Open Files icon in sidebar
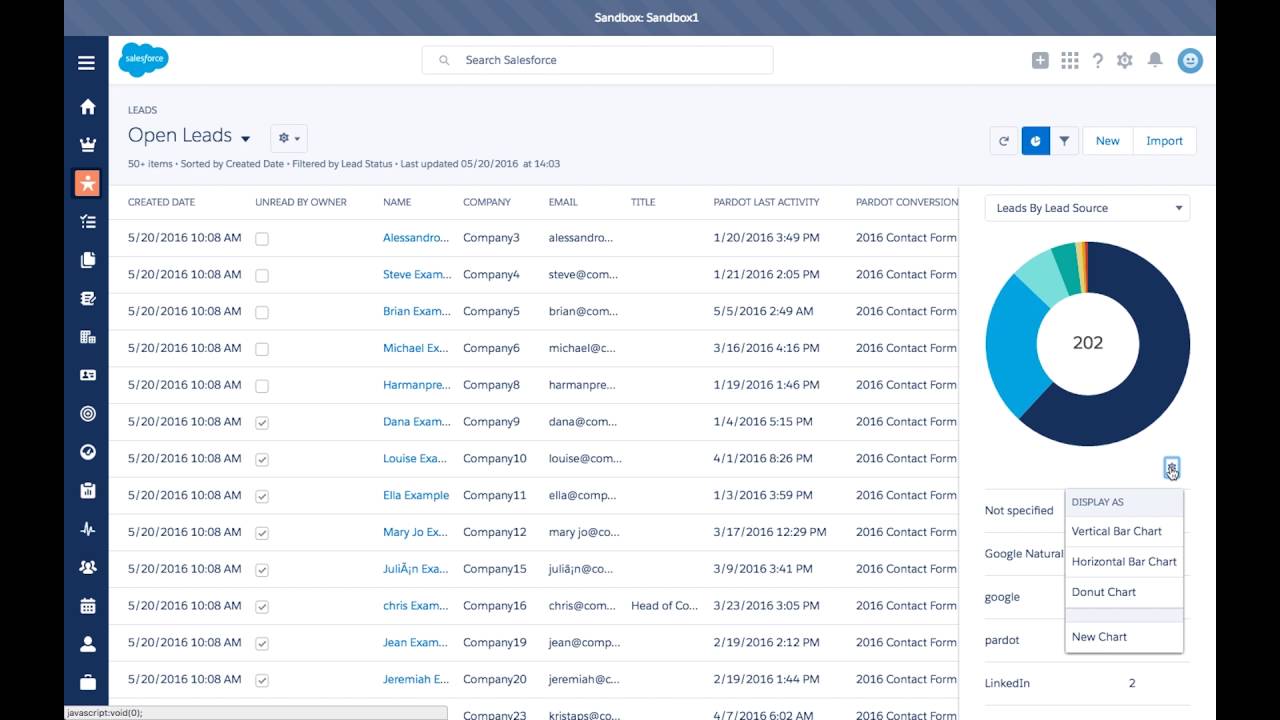1280x720 pixels. coord(88,260)
